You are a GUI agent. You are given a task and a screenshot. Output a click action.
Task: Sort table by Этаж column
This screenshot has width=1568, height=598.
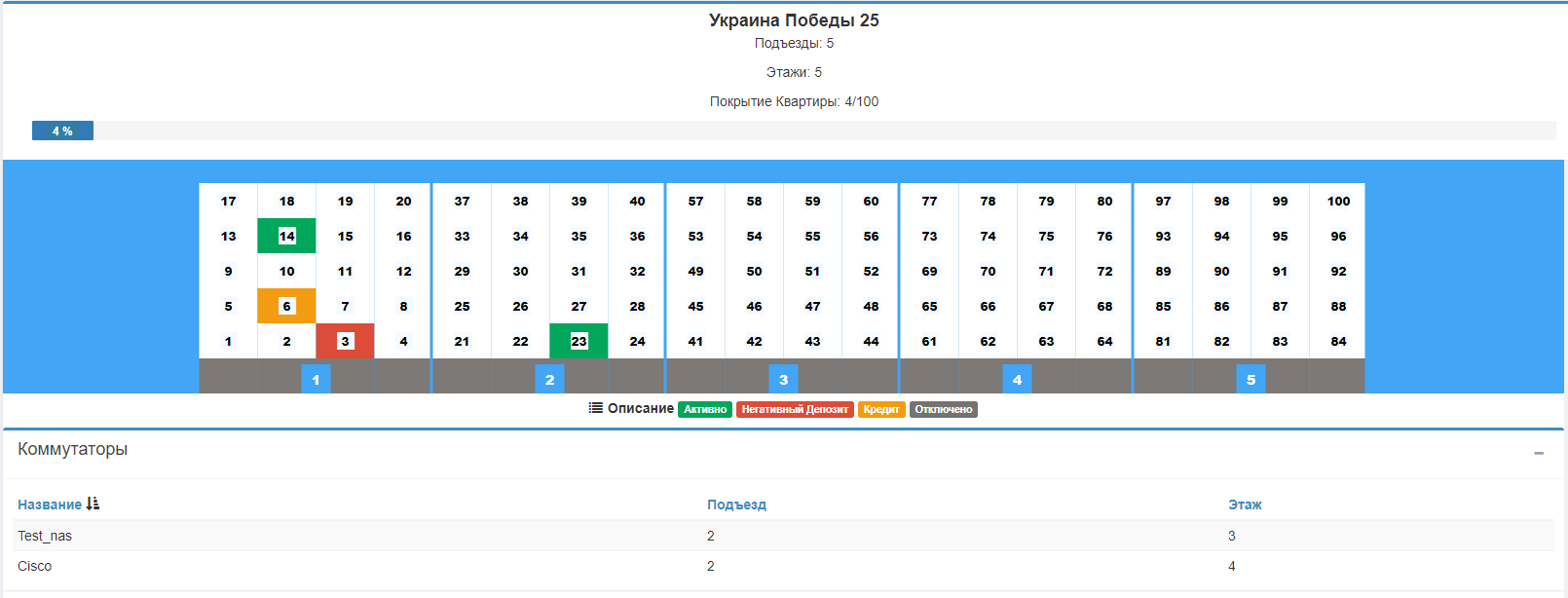[1245, 505]
